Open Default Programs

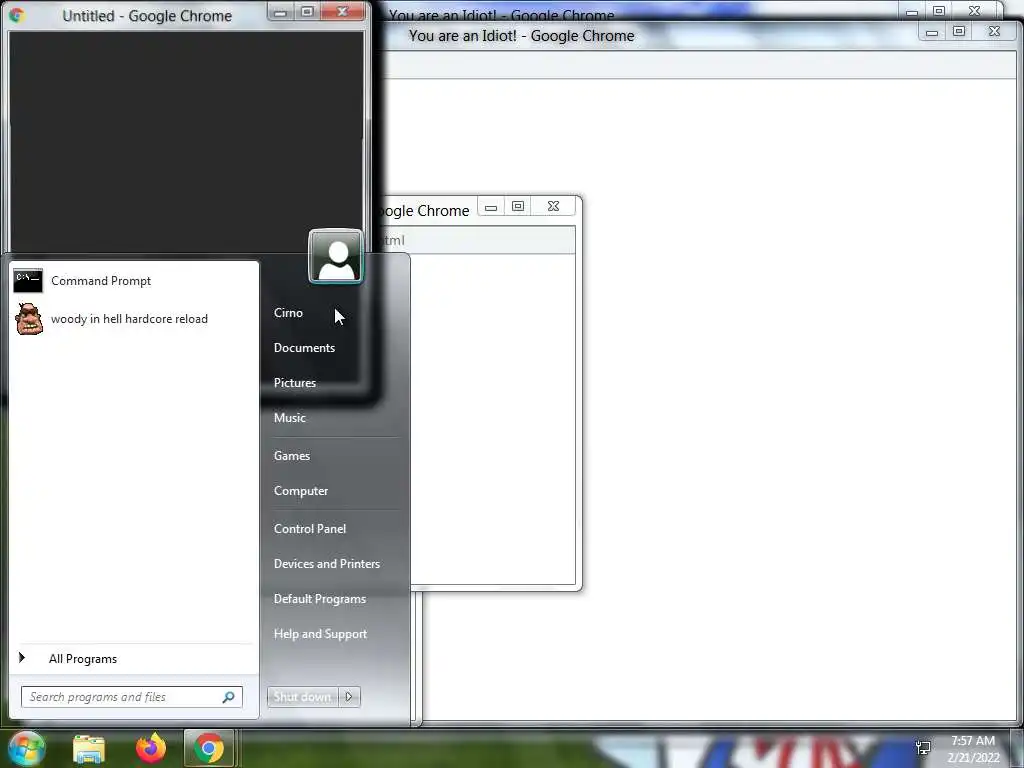pos(320,599)
